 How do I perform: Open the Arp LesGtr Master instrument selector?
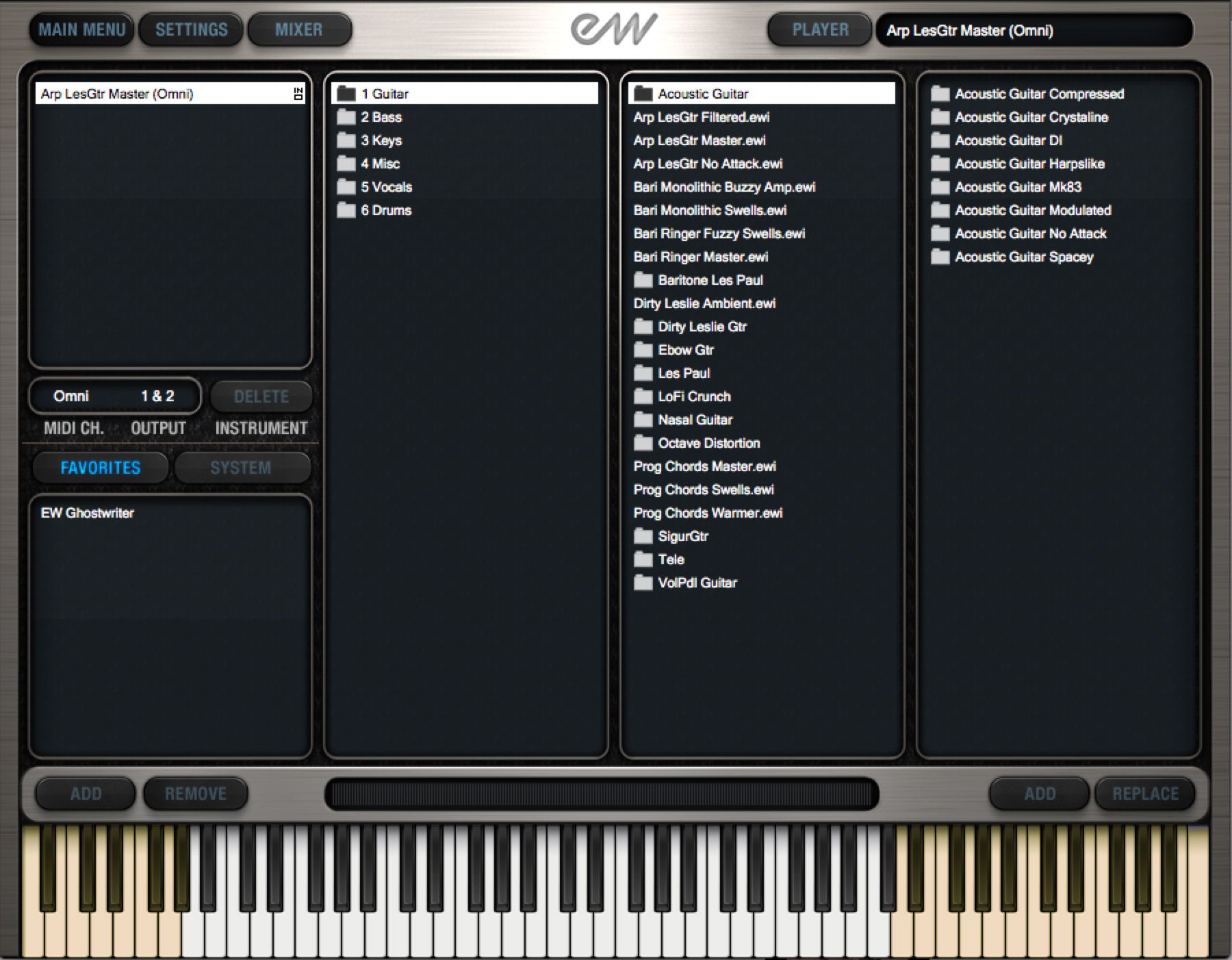click(1034, 30)
